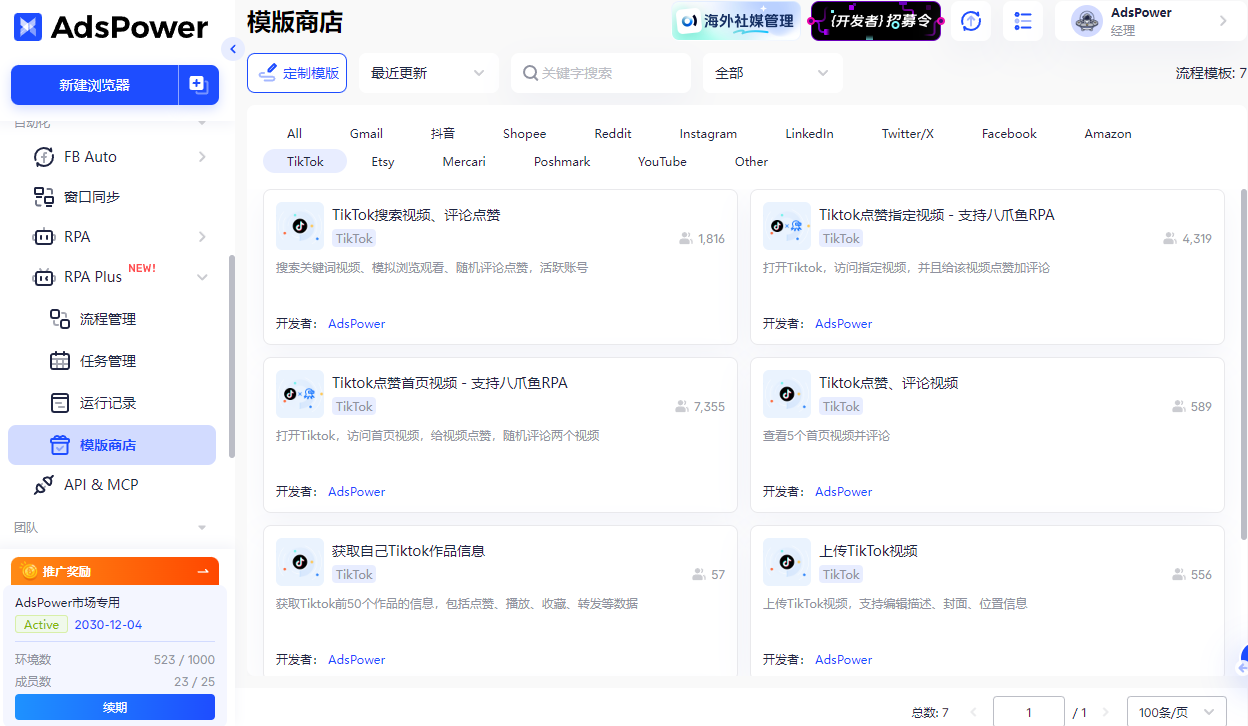Open the list icon next to account avatar
The width and height of the screenshot is (1248, 726).
click(1022, 21)
